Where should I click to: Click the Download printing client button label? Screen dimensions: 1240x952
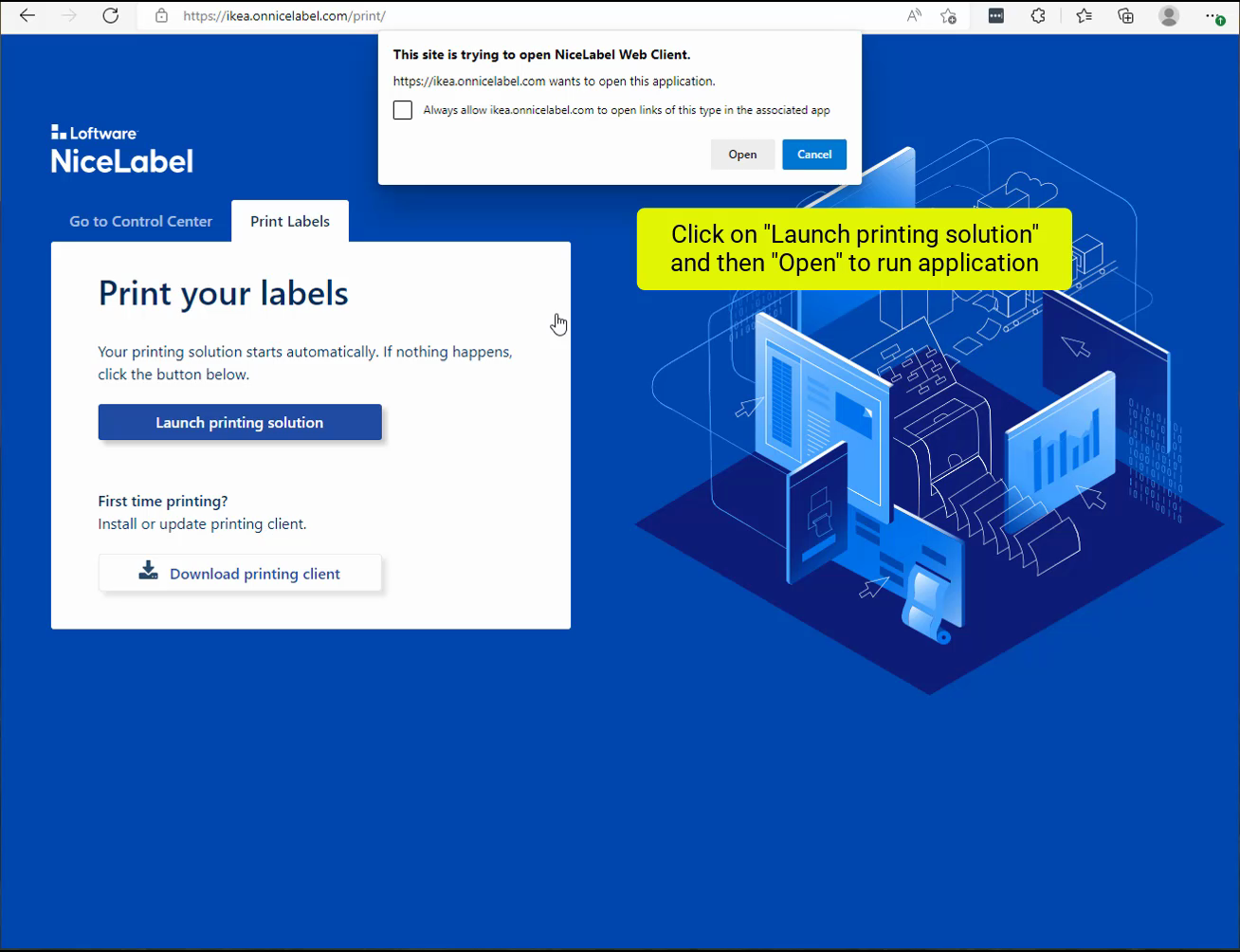(255, 574)
